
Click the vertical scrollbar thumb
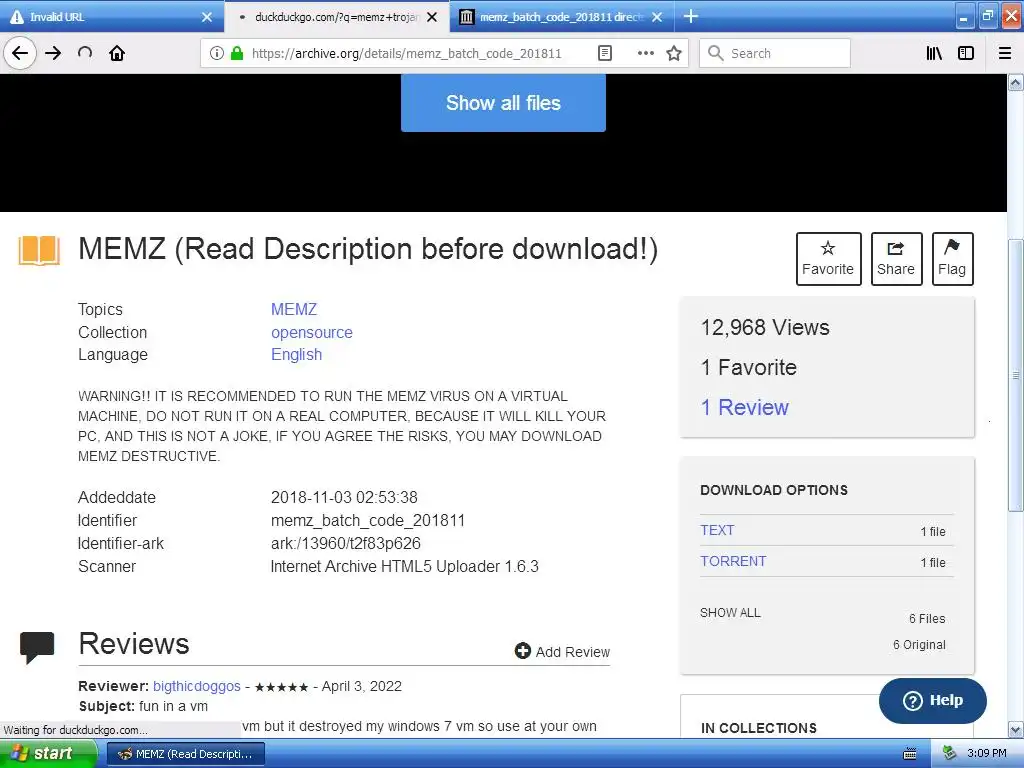coord(1015,376)
